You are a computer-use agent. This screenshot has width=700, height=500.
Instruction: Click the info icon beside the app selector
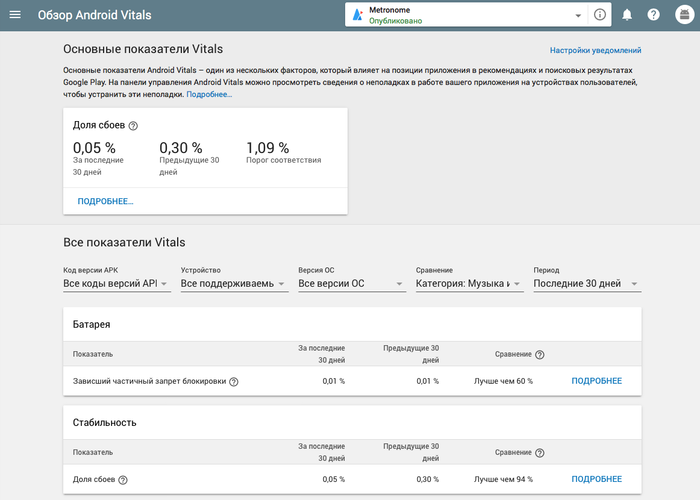[x=600, y=15]
